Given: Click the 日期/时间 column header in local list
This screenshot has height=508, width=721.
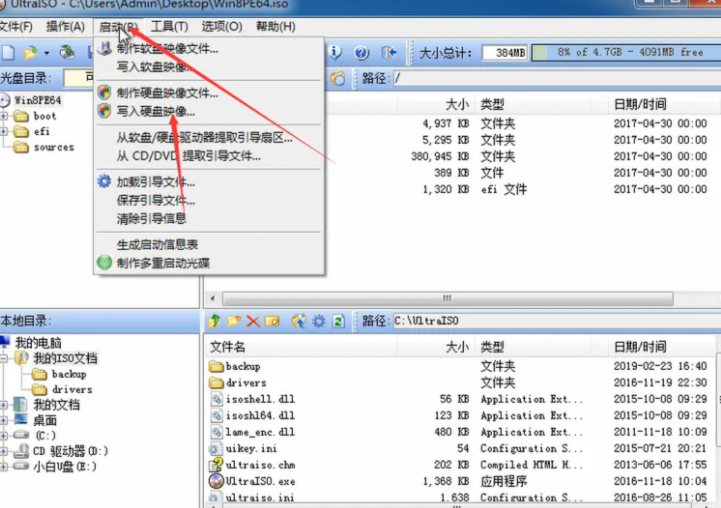Looking at the screenshot, I should 639,346.
